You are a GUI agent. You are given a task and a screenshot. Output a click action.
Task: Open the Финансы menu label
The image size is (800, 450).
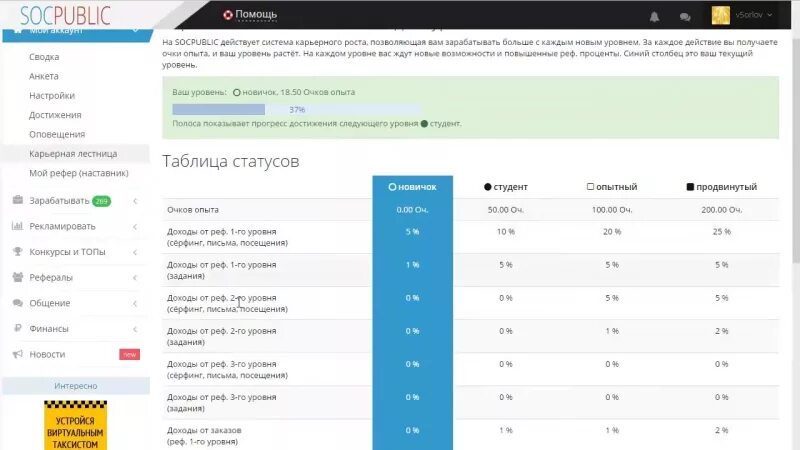coord(48,329)
